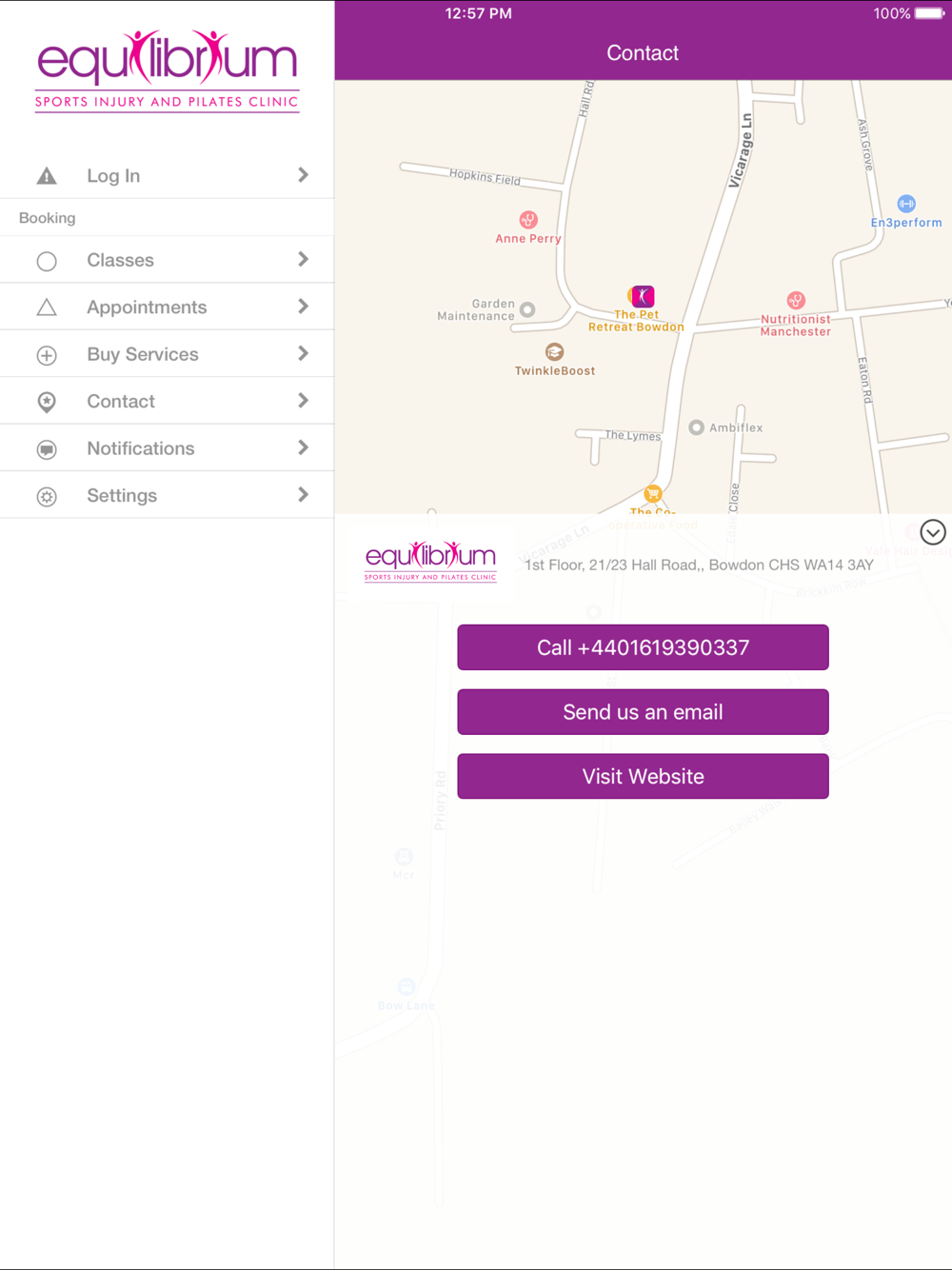
Task: Tap the Contact page title
Action: click(643, 53)
